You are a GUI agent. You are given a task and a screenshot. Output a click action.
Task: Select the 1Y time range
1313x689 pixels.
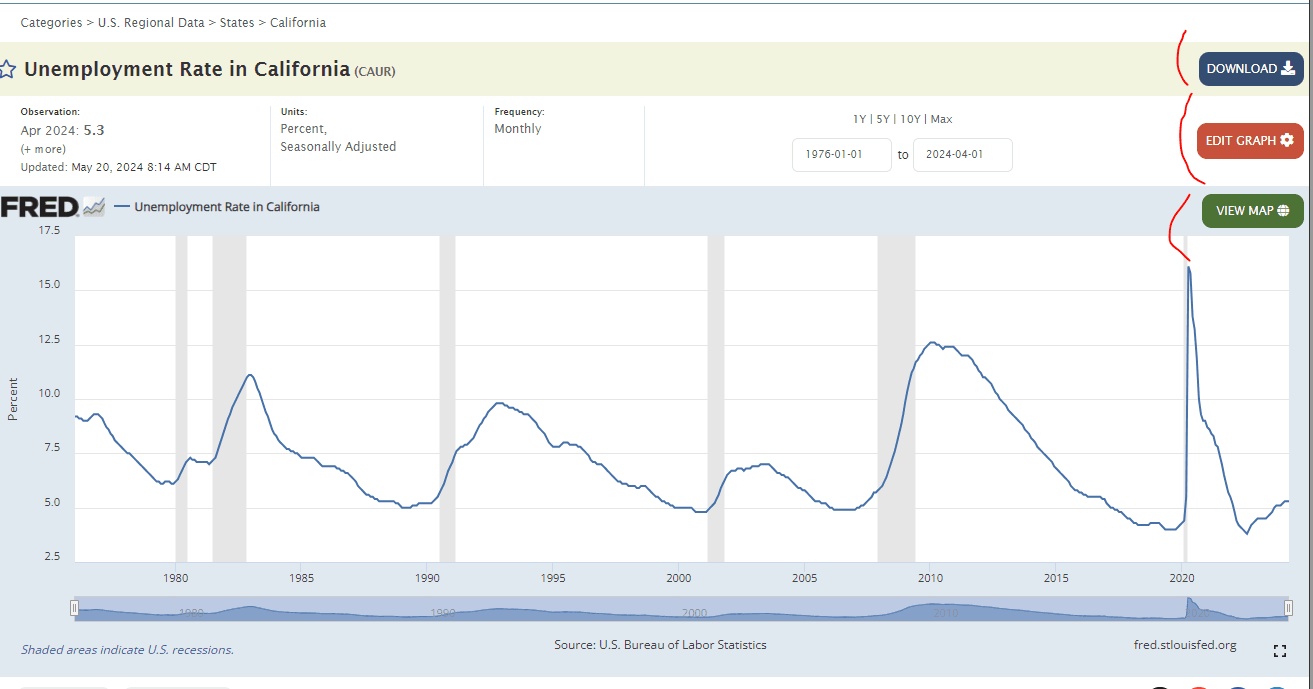[x=859, y=119]
